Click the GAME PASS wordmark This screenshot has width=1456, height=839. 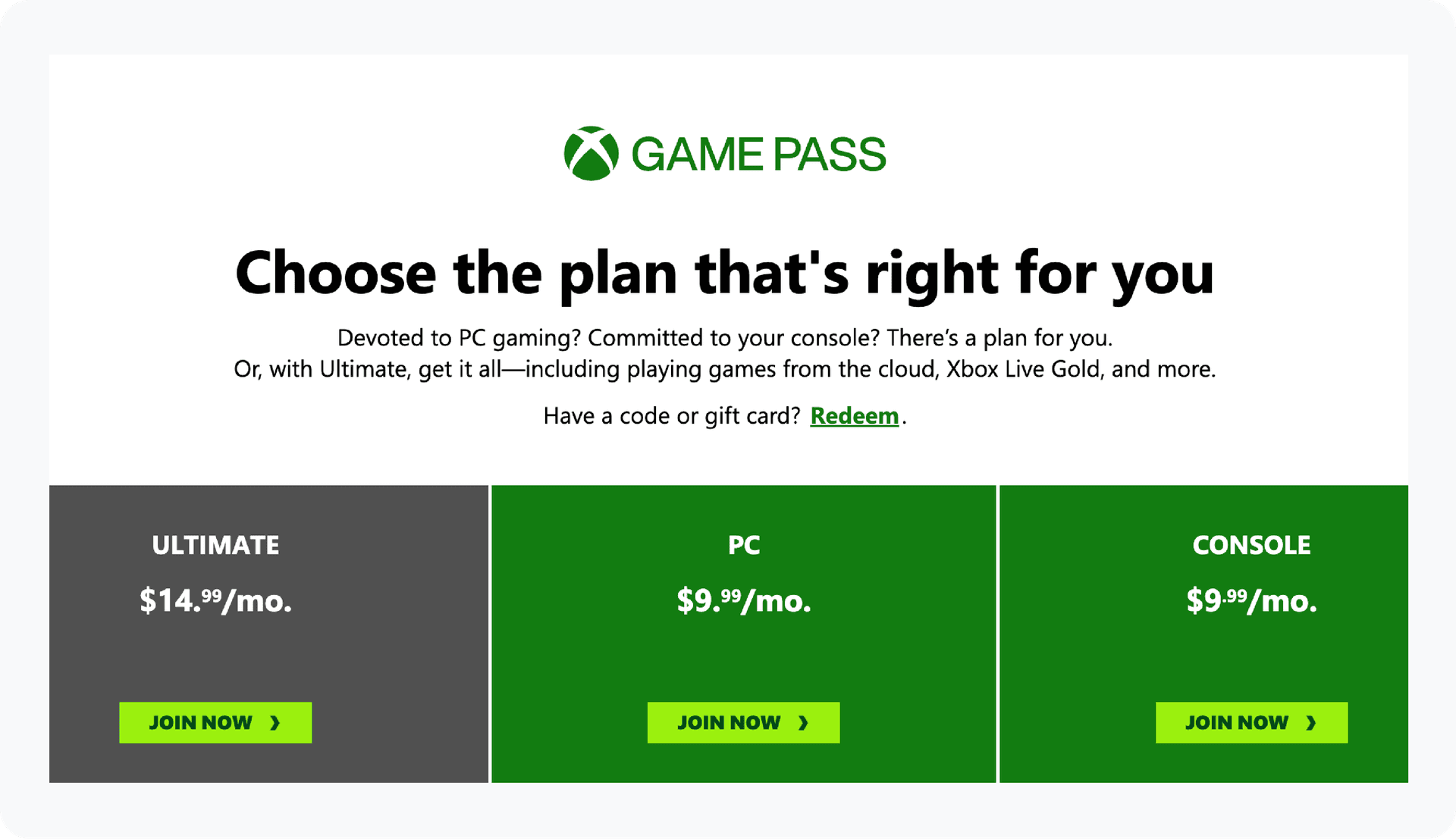(758, 155)
